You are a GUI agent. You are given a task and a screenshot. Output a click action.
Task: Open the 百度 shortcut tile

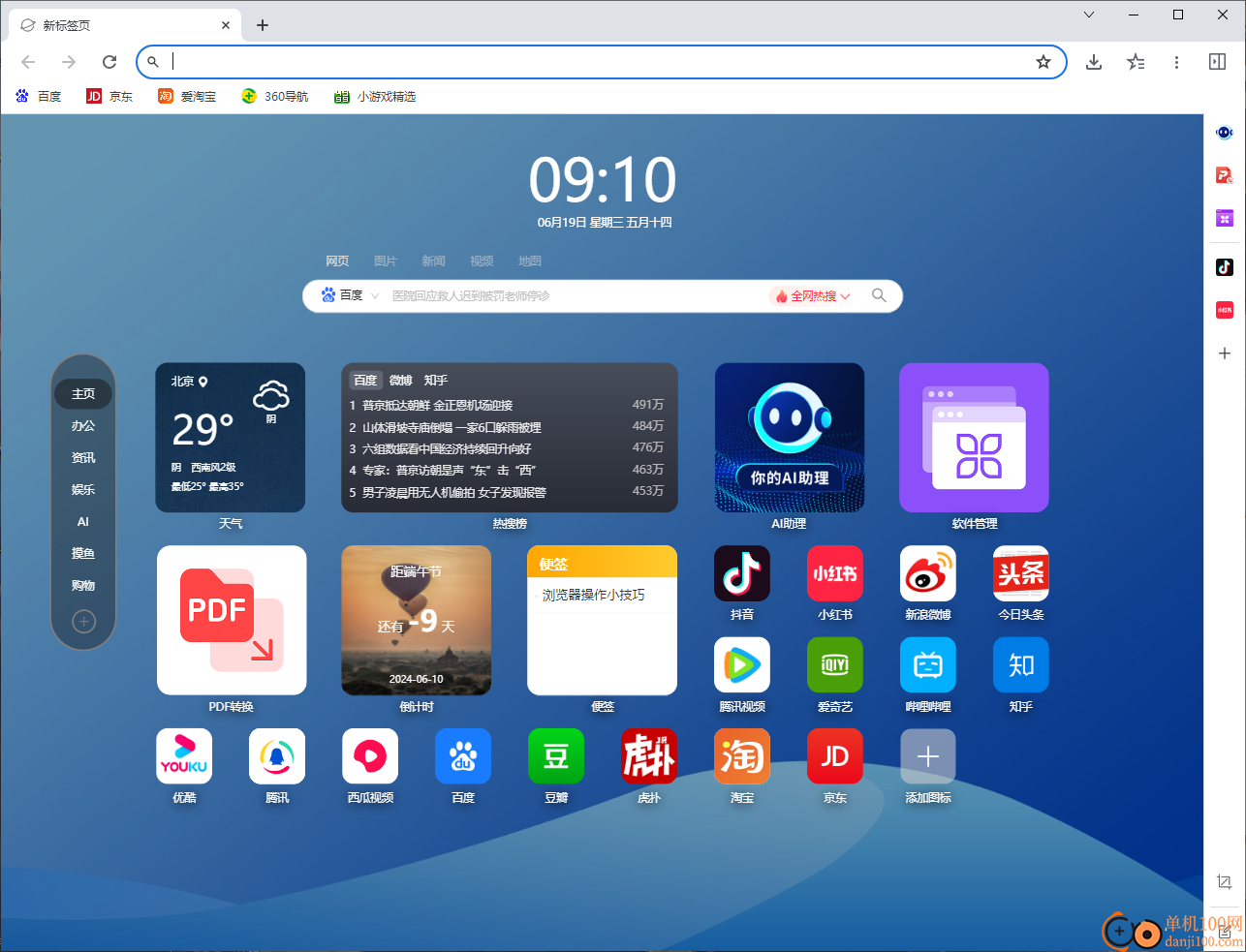(x=463, y=756)
